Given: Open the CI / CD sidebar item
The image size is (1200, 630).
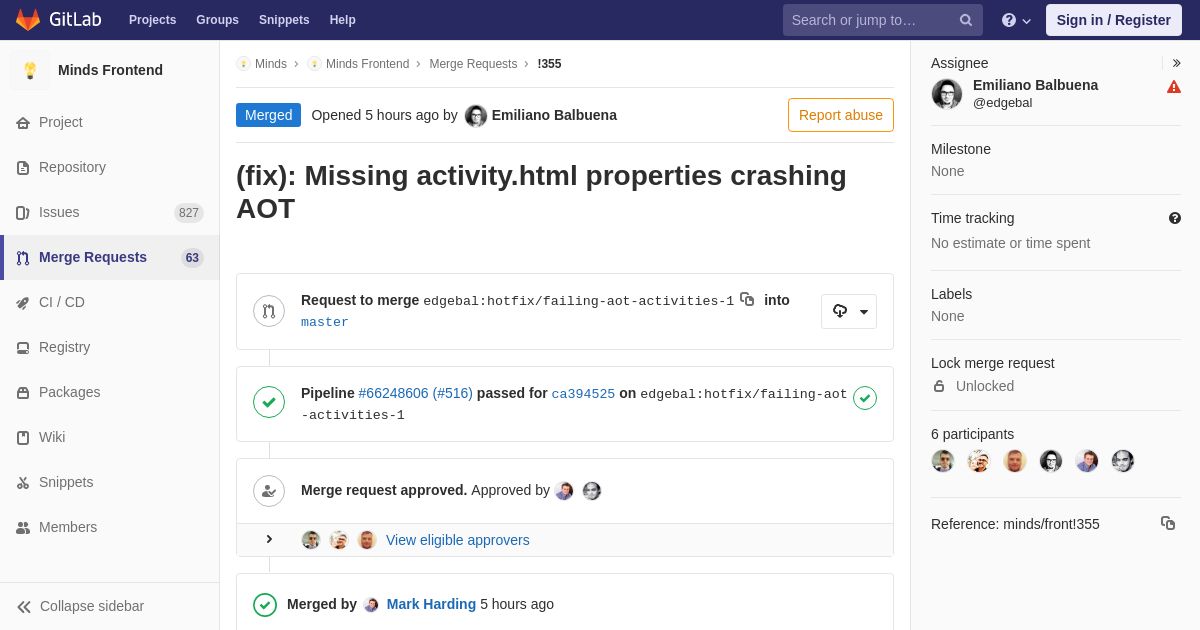Looking at the screenshot, I should pyautogui.click(x=110, y=302).
